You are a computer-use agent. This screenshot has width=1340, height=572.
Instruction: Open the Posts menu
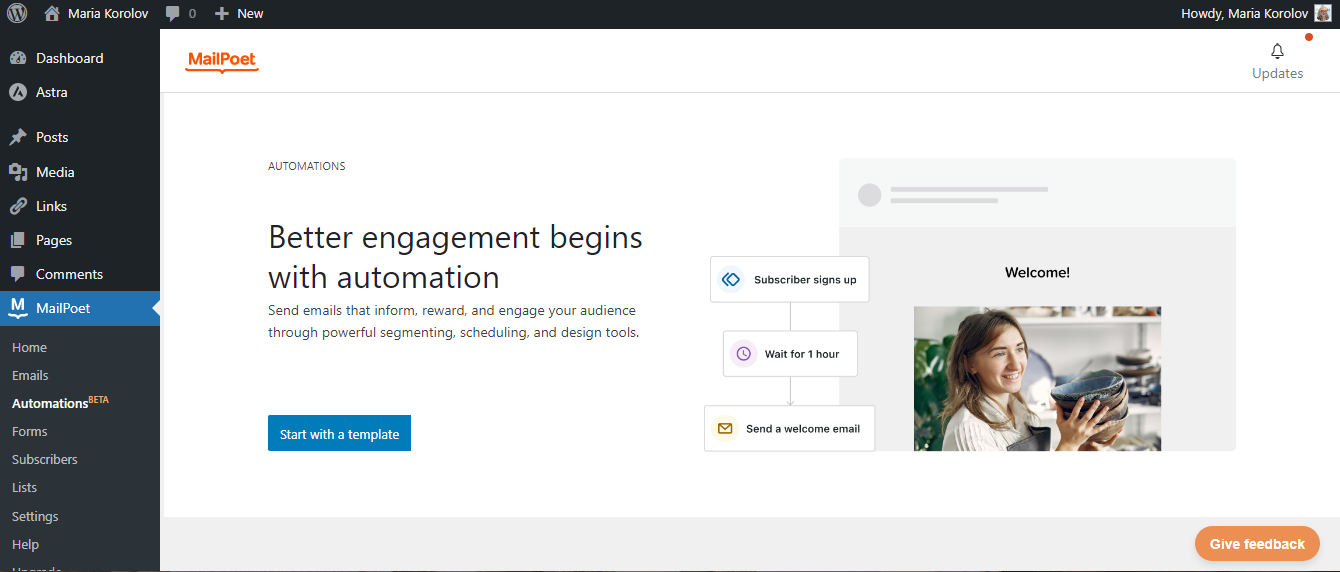[x=80, y=137]
